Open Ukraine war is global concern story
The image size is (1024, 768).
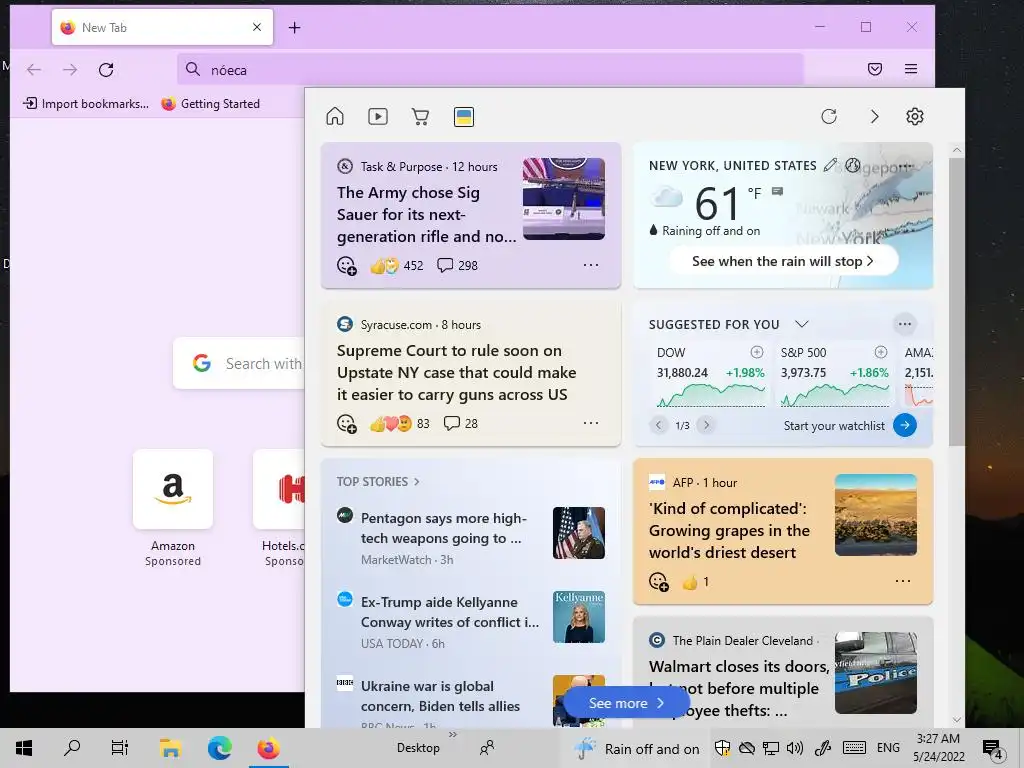(x=440, y=696)
